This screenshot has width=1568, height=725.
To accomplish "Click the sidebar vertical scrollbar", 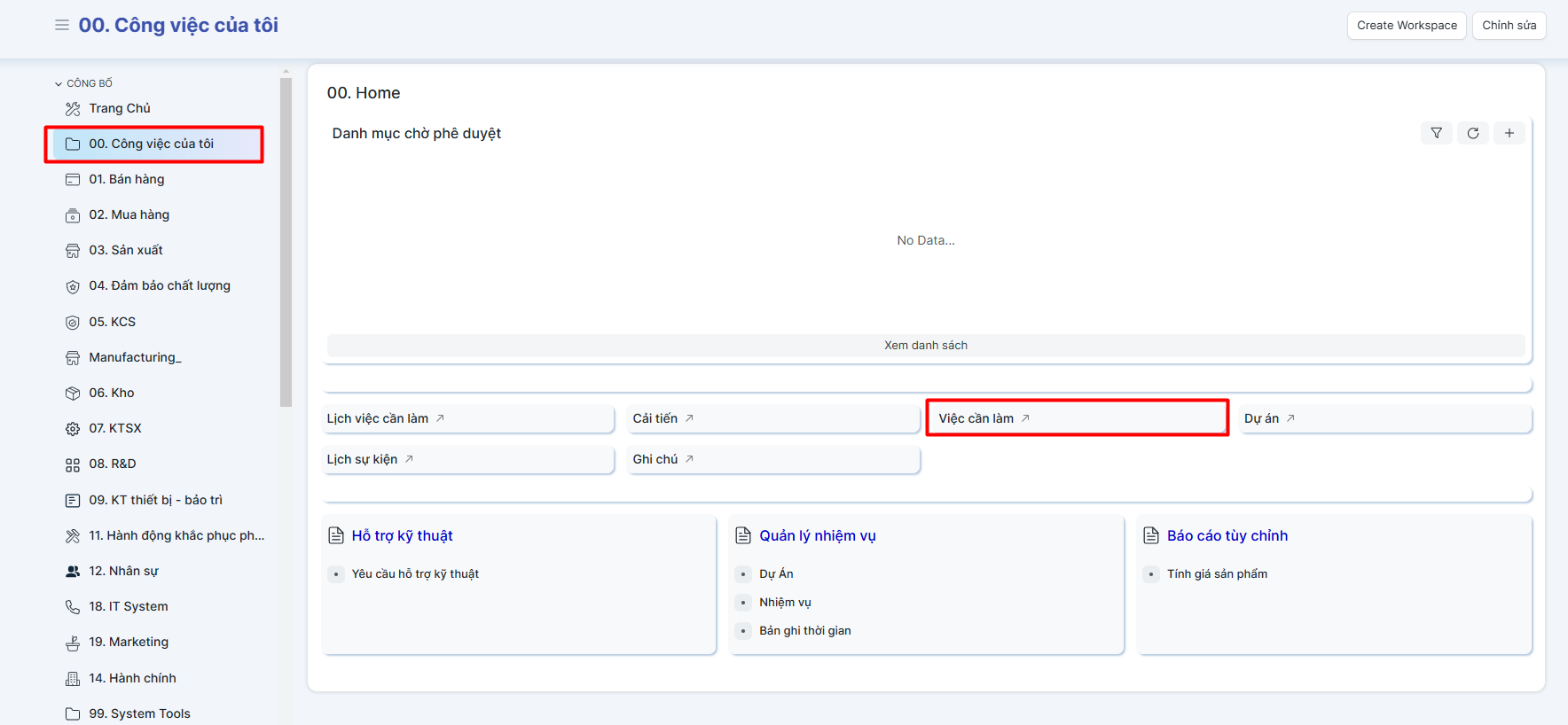I will pos(286,241).
